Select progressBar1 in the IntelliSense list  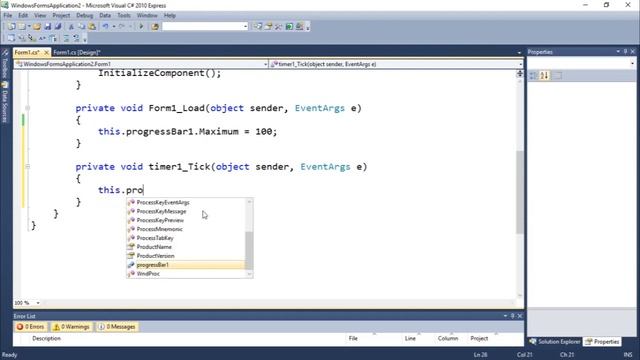click(186, 265)
